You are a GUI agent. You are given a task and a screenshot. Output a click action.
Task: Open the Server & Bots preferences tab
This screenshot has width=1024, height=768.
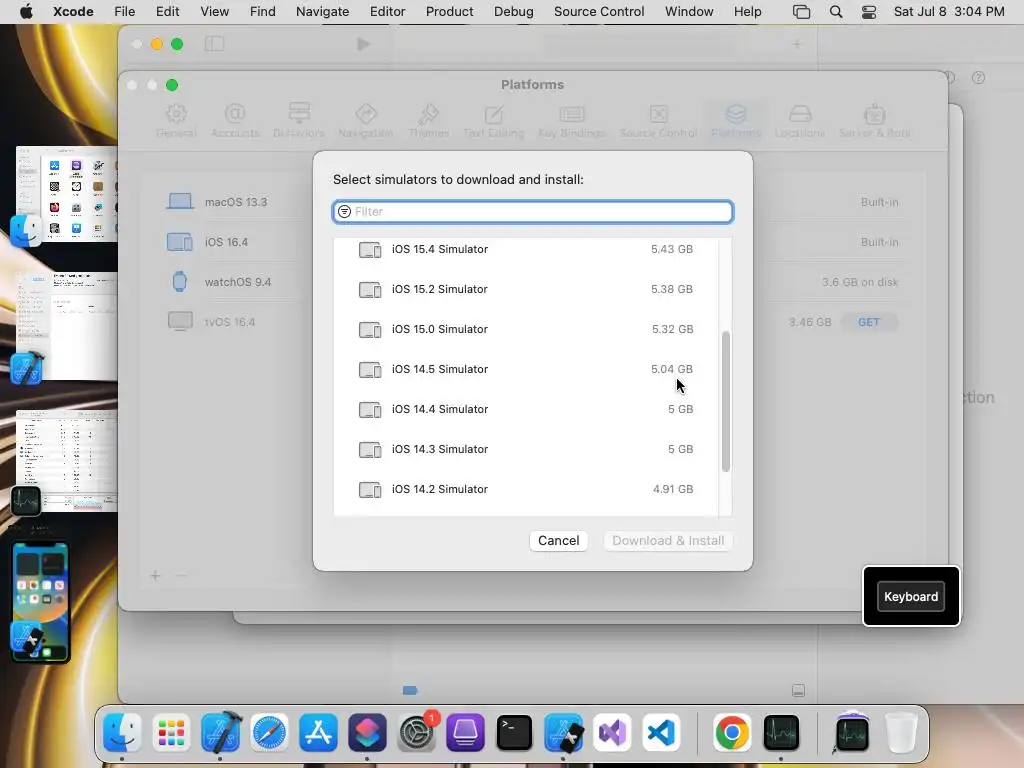coord(874,121)
